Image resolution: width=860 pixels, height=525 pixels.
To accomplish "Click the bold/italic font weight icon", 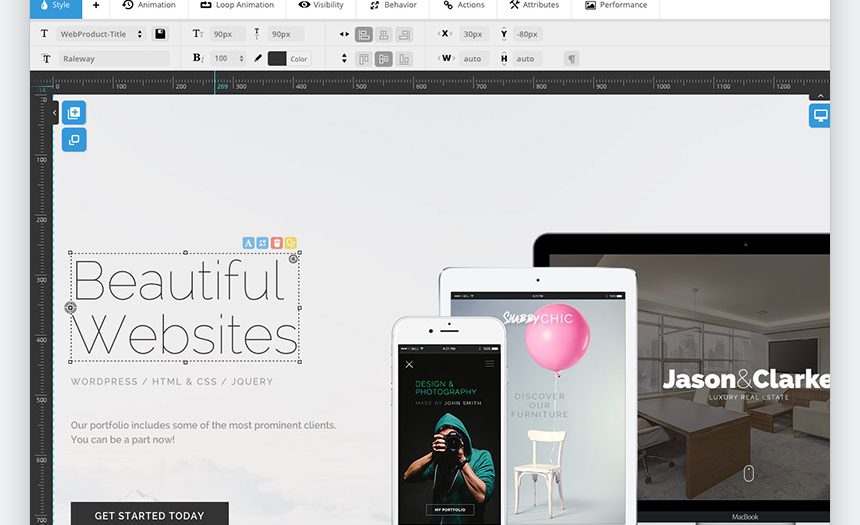I will pos(198,58).
